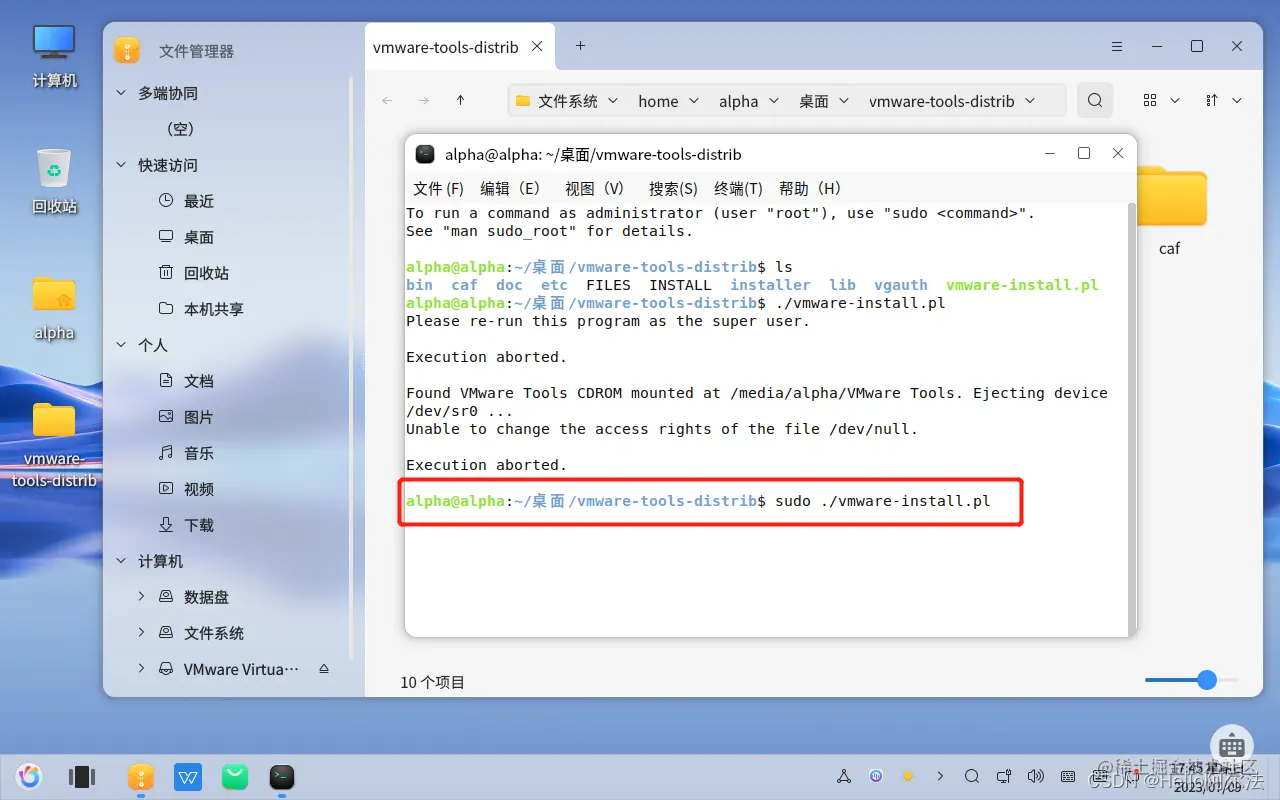1280x800 pixels.
Task: Open terminal 终端(T) menu
Action: coord(738,188)
